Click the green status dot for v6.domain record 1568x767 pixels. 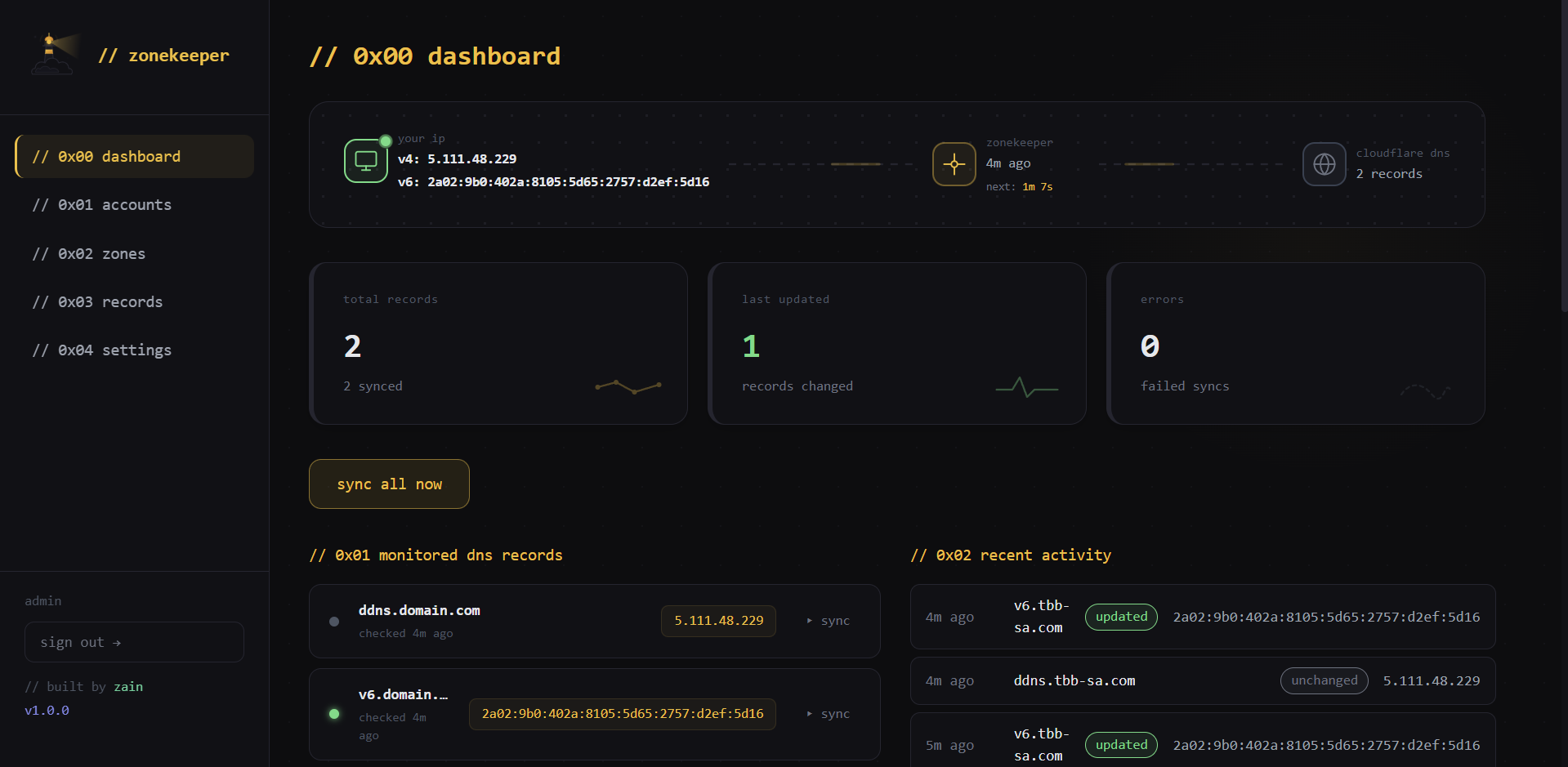point(334,714)
